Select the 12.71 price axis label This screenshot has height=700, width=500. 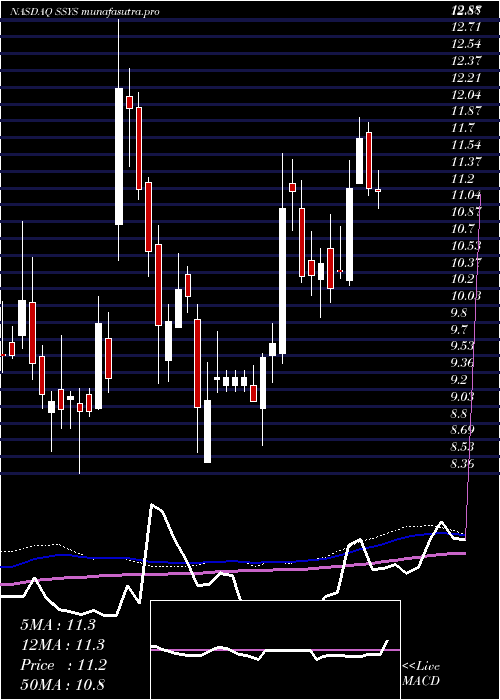tap(466, 27)
